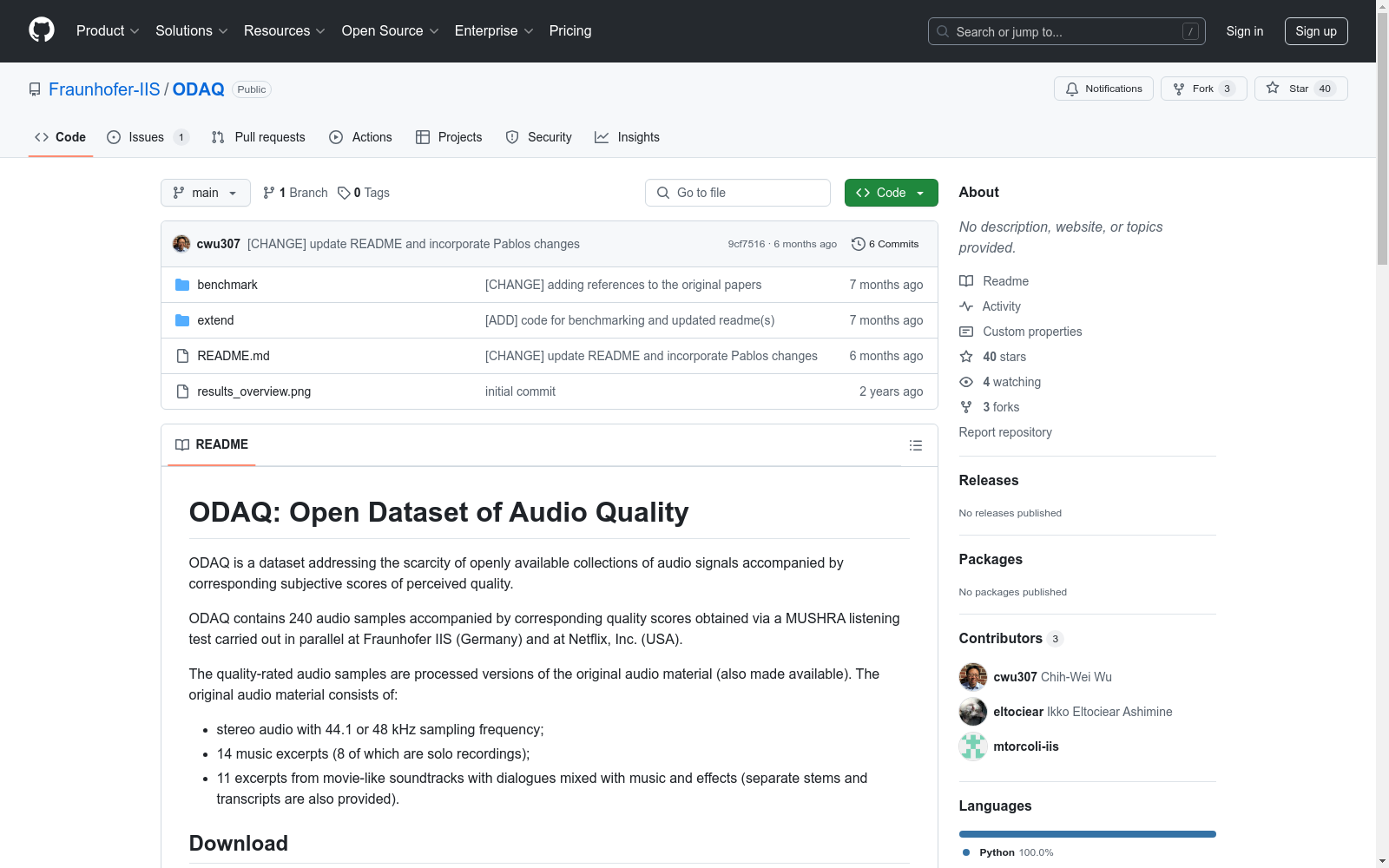1389x868 pixels.
Task: Click the Python language bar
Action: click(x=1088, y=834)
